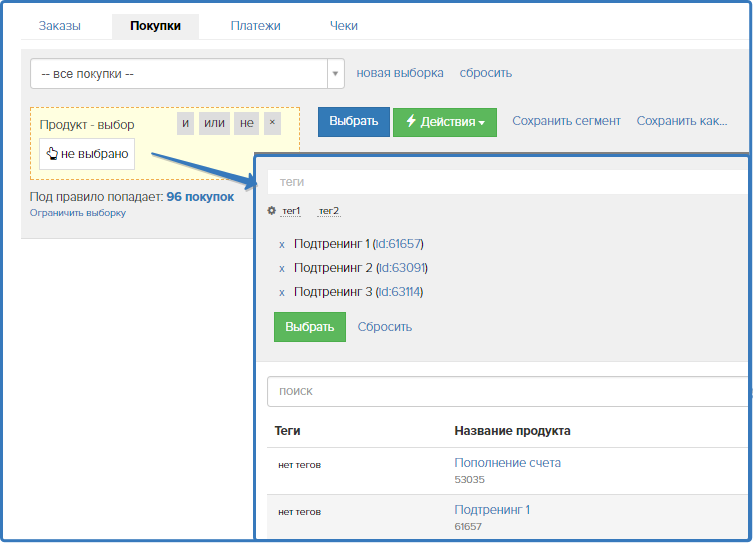Click the product id '53035'
753x544 pixels.
coord(470,480)
